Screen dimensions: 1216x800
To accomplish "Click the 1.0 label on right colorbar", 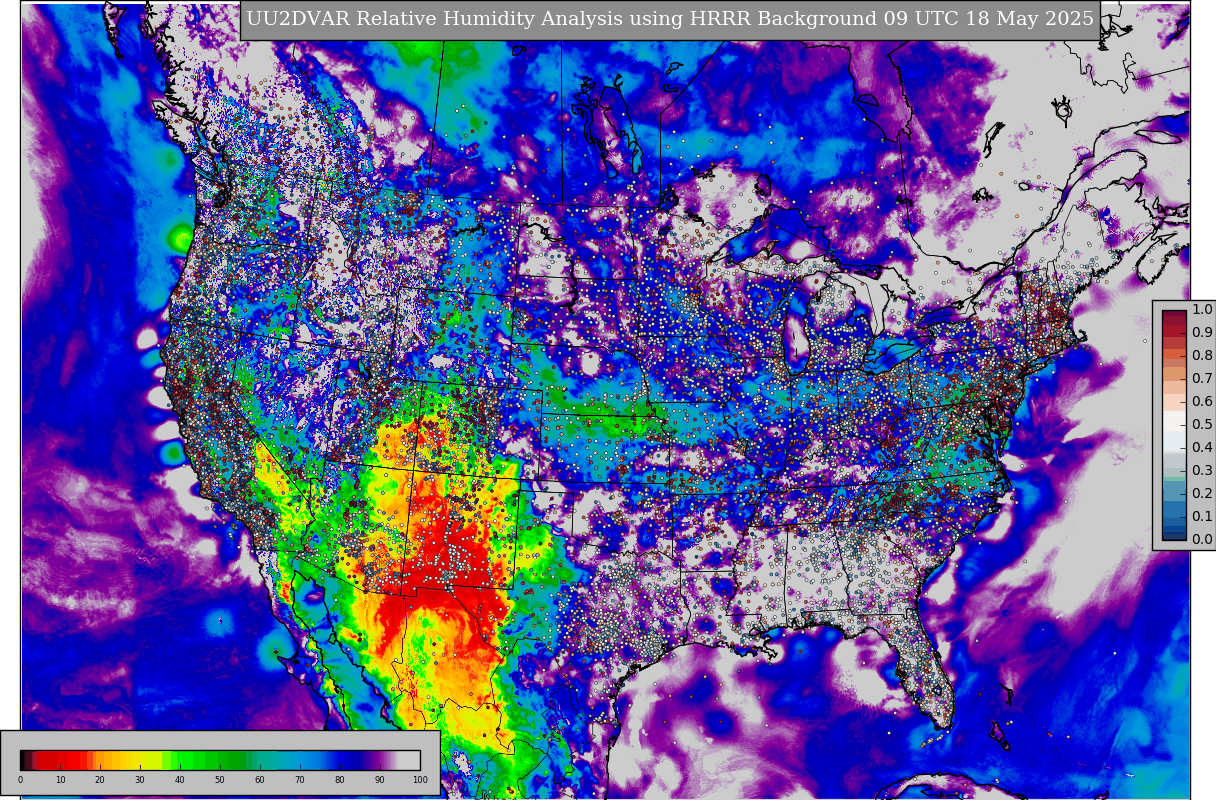I will 1202,310.
